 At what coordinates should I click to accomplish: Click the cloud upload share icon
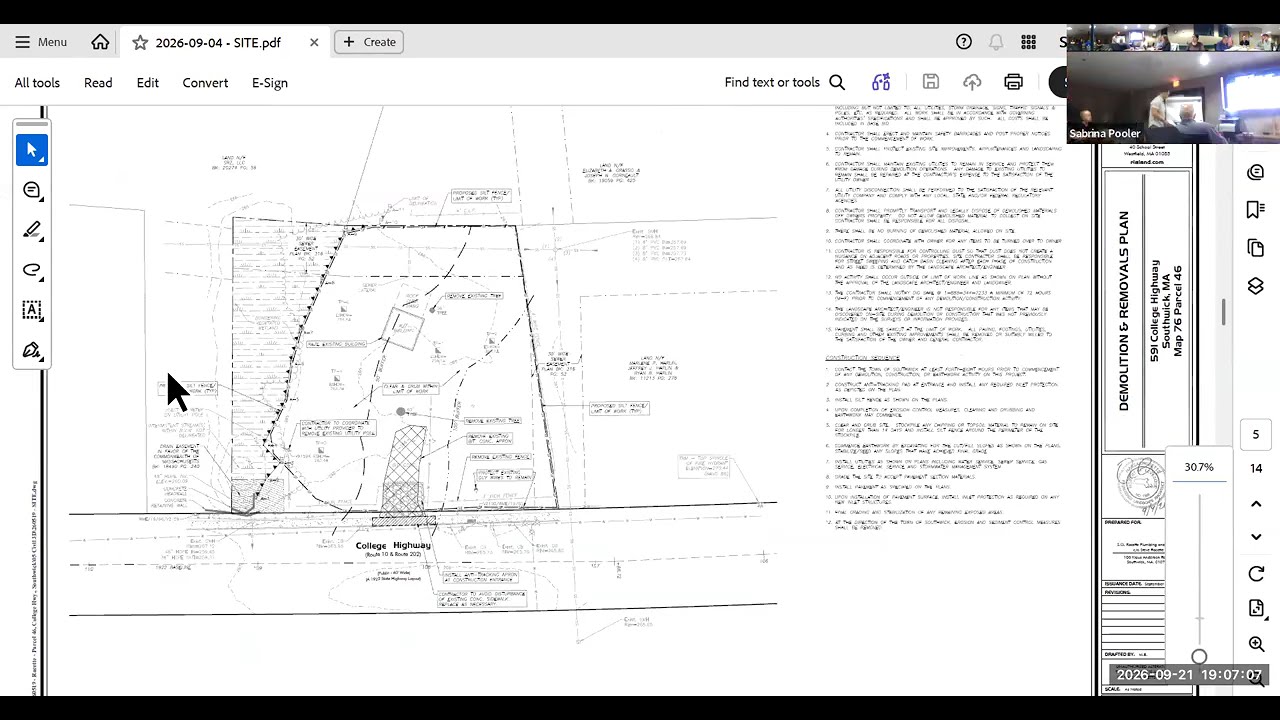tap(972, 82)
